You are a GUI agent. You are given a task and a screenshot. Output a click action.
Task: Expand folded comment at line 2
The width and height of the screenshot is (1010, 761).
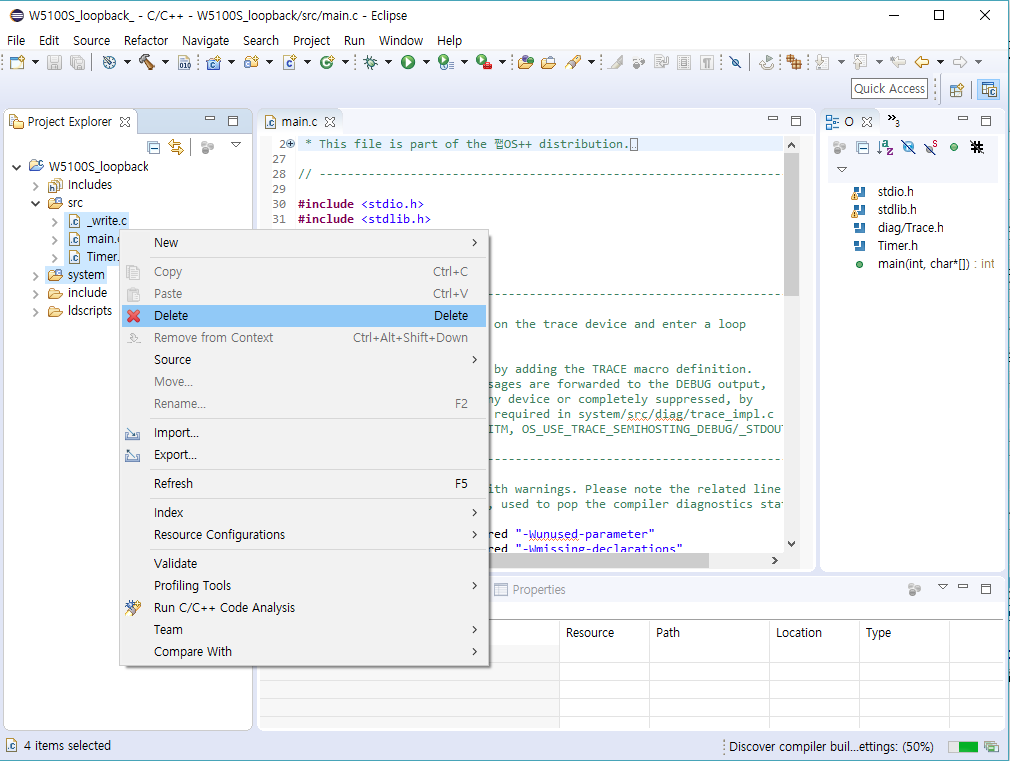[x=291, y=144]
